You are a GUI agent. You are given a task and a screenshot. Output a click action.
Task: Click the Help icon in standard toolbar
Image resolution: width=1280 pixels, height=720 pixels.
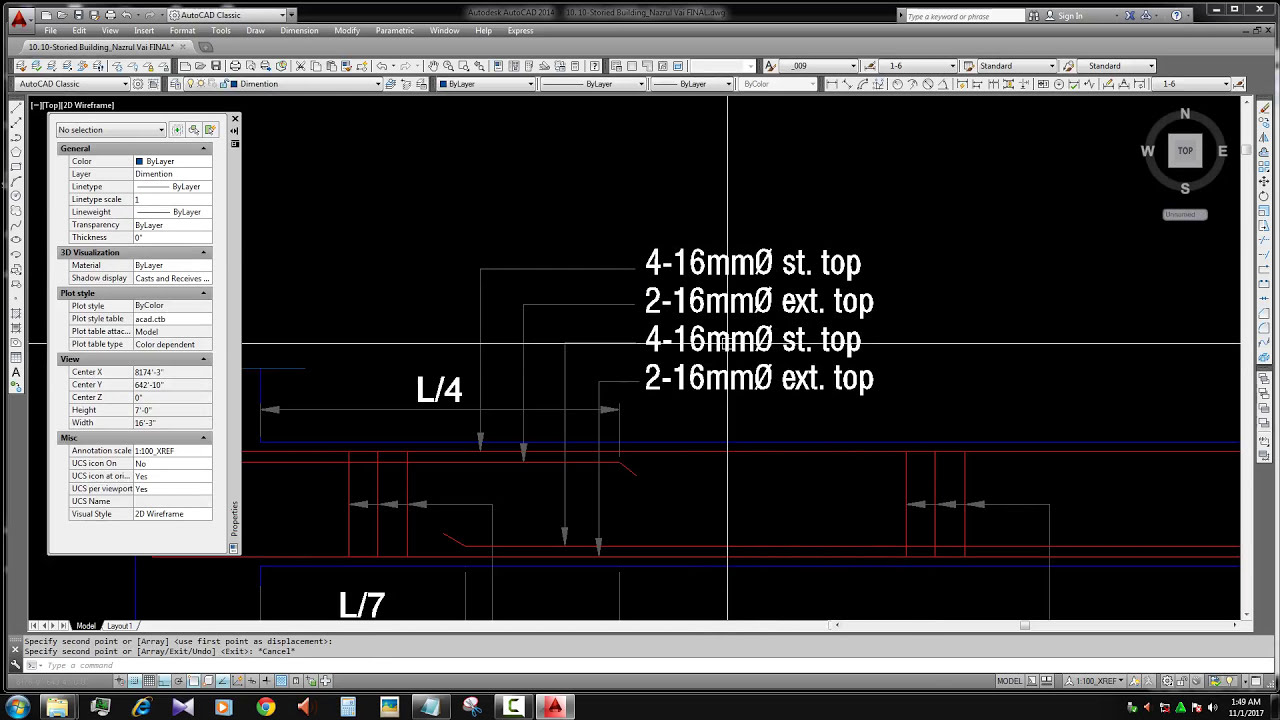[594, 66]
